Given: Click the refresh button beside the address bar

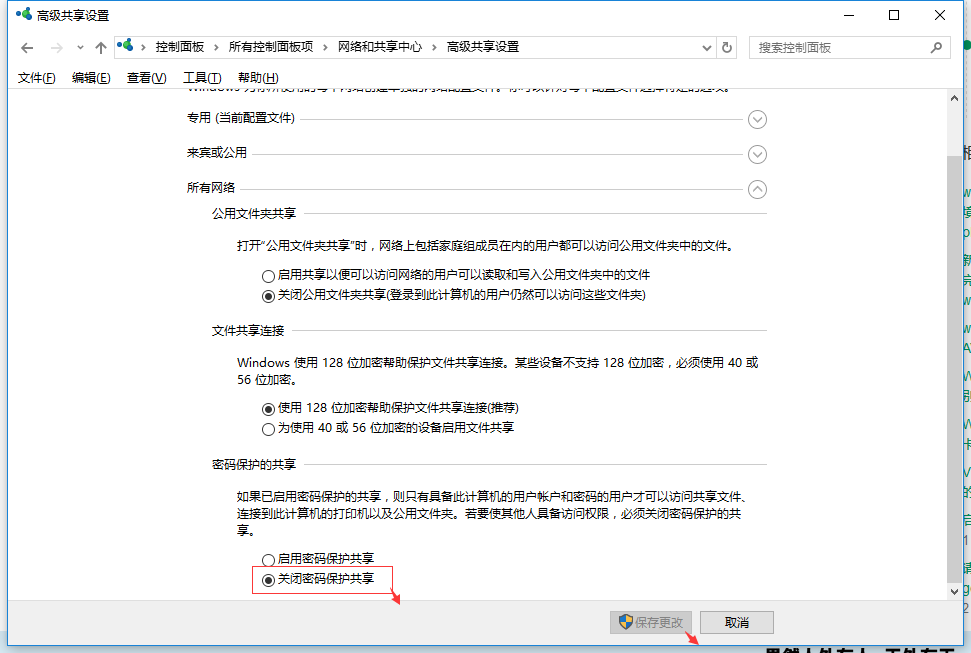Looking at the screenshot, I should (x=727, y=47).
